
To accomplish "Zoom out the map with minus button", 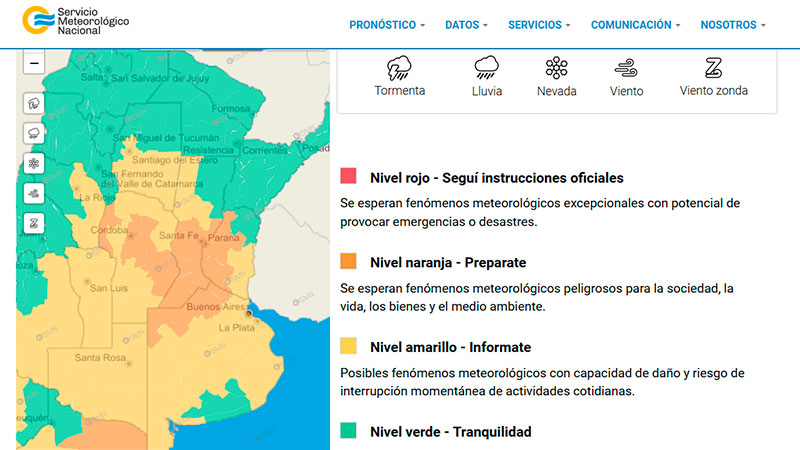I will (34, 63).
